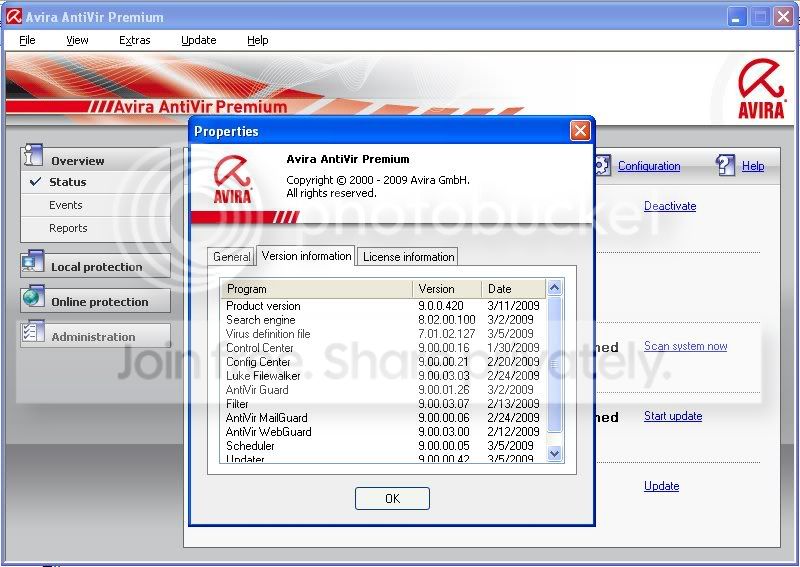Select the Config Center row
The width and height of the screenshot is (800, 567).
tap(384, 362)
